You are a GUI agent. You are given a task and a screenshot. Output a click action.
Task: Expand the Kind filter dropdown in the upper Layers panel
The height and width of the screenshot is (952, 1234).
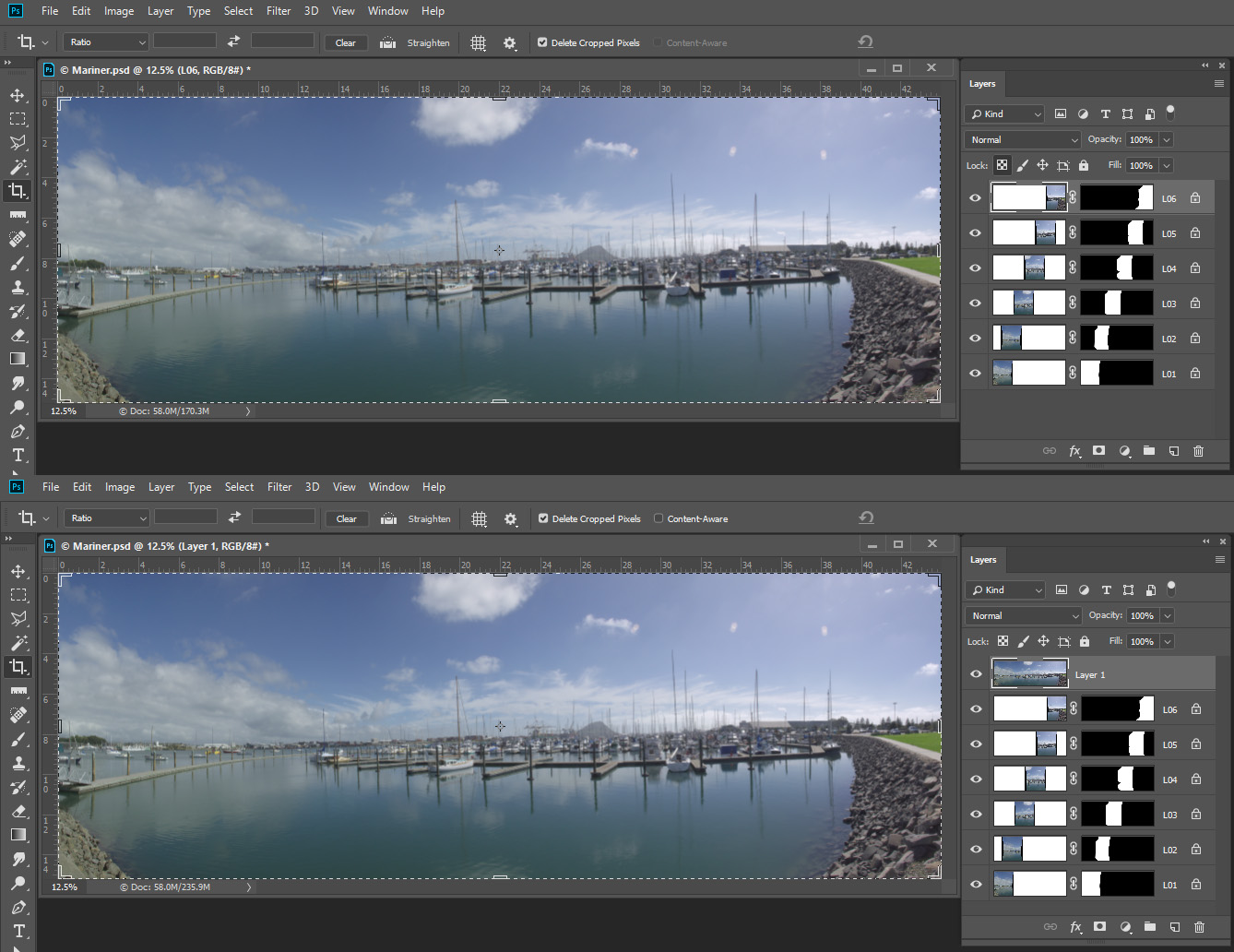pos(1004,113)
